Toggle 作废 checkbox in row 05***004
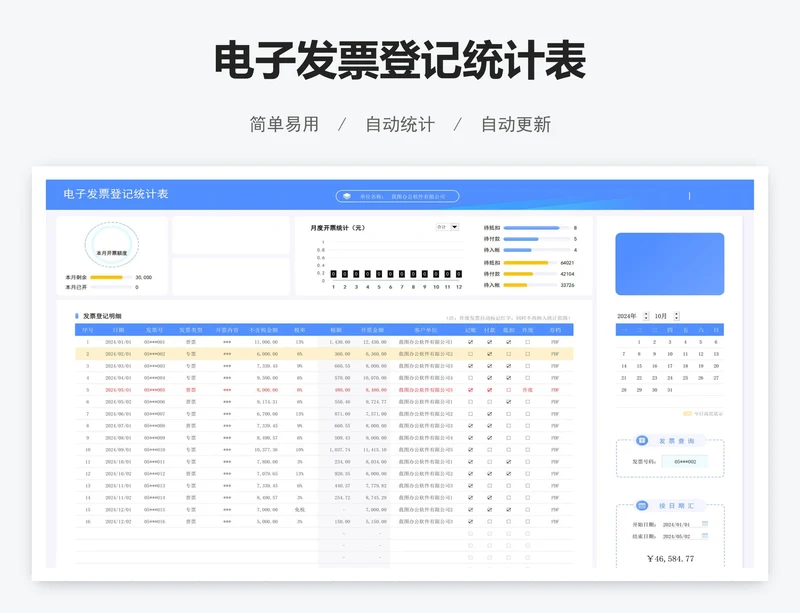 click(x=527, y=378)
